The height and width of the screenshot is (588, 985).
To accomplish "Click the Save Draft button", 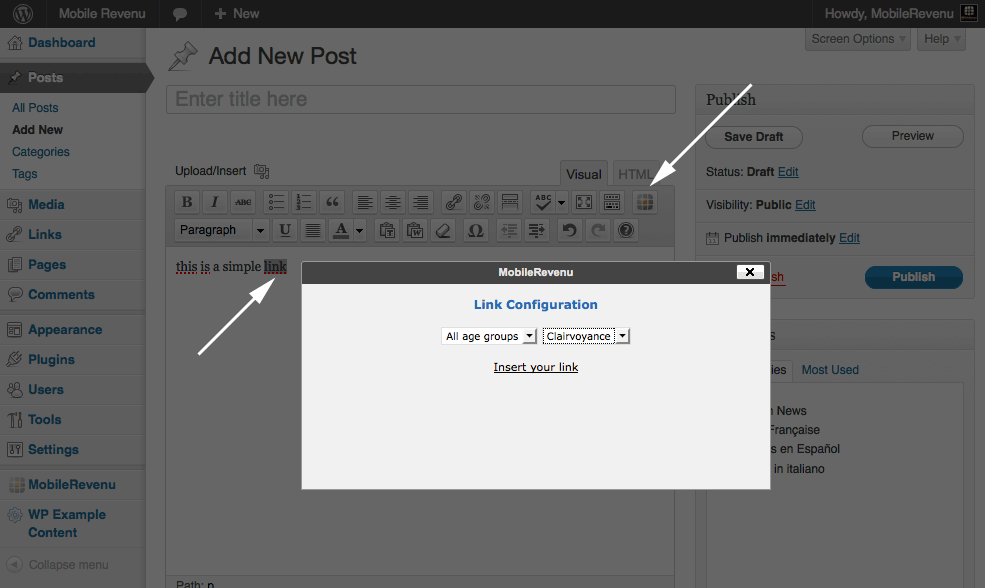I will pyautogui.click(x=754, y=137).
